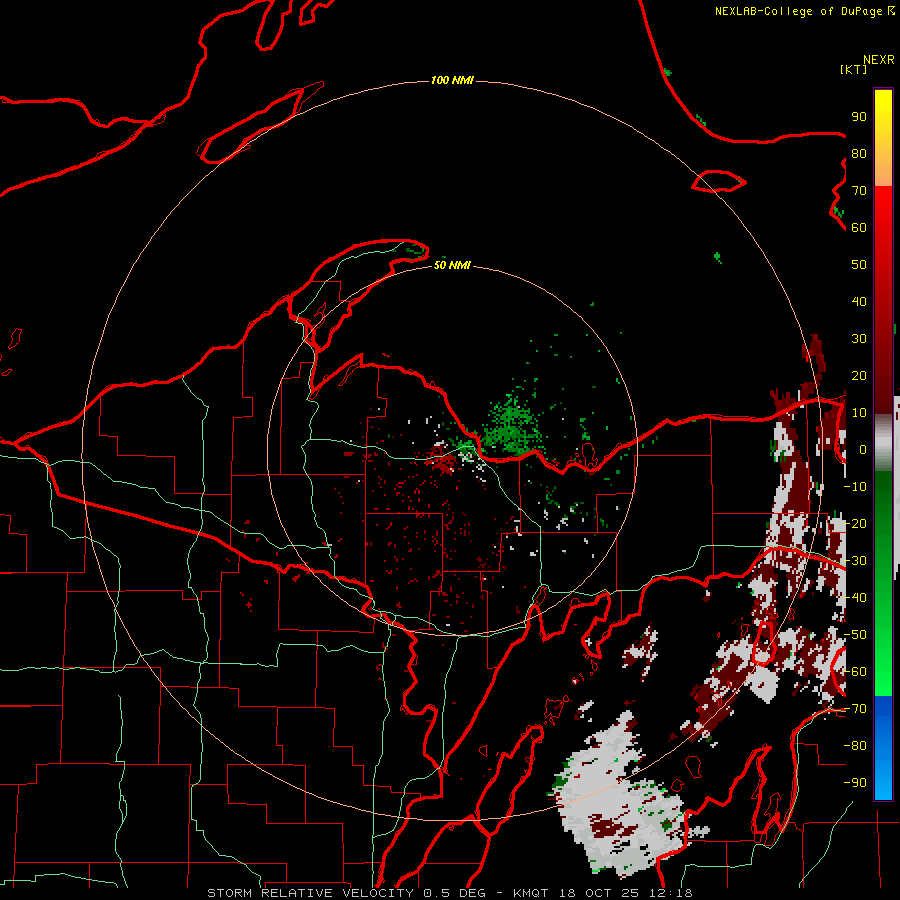Click the -10 value on the velocity scale
Screen dimensions: 900x900
(855, 487)
